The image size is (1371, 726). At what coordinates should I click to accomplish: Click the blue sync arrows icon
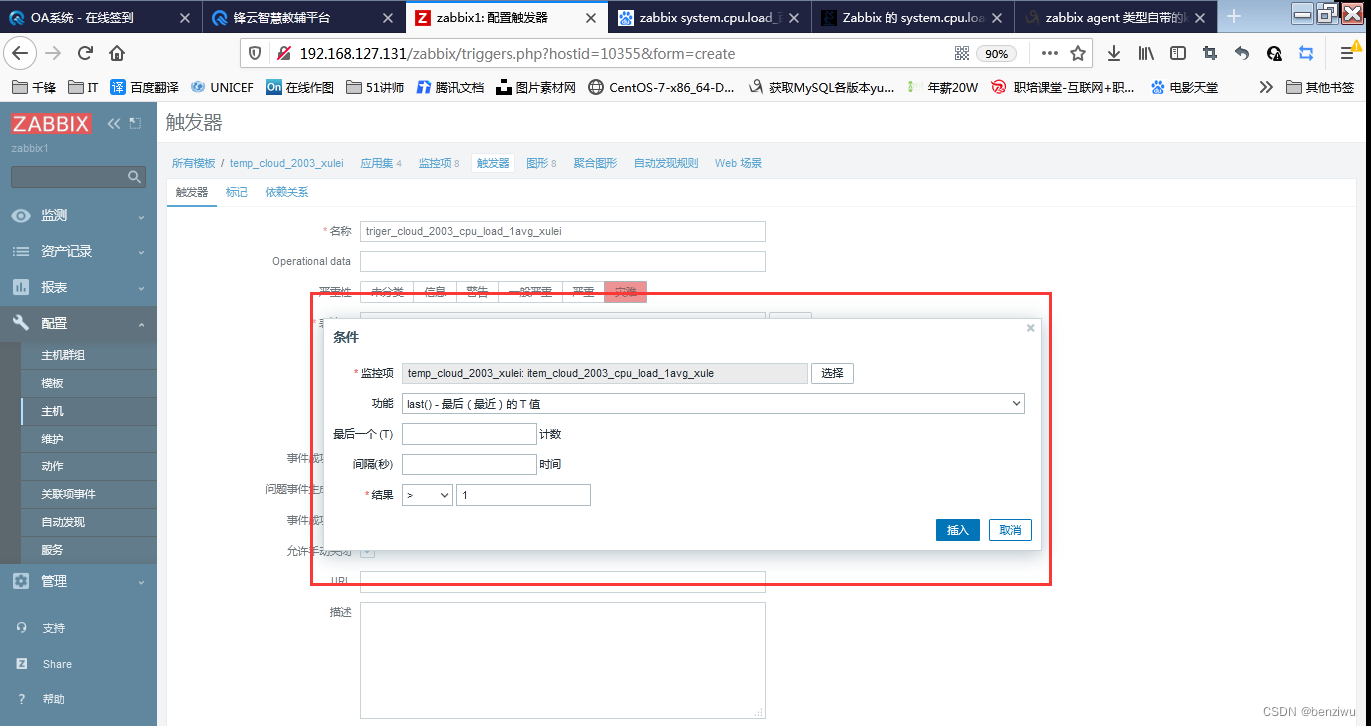pos(1306,53)
